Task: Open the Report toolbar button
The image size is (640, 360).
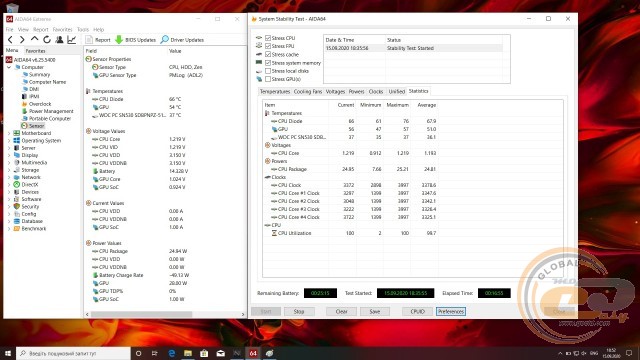Action: [x=98, y=40]
